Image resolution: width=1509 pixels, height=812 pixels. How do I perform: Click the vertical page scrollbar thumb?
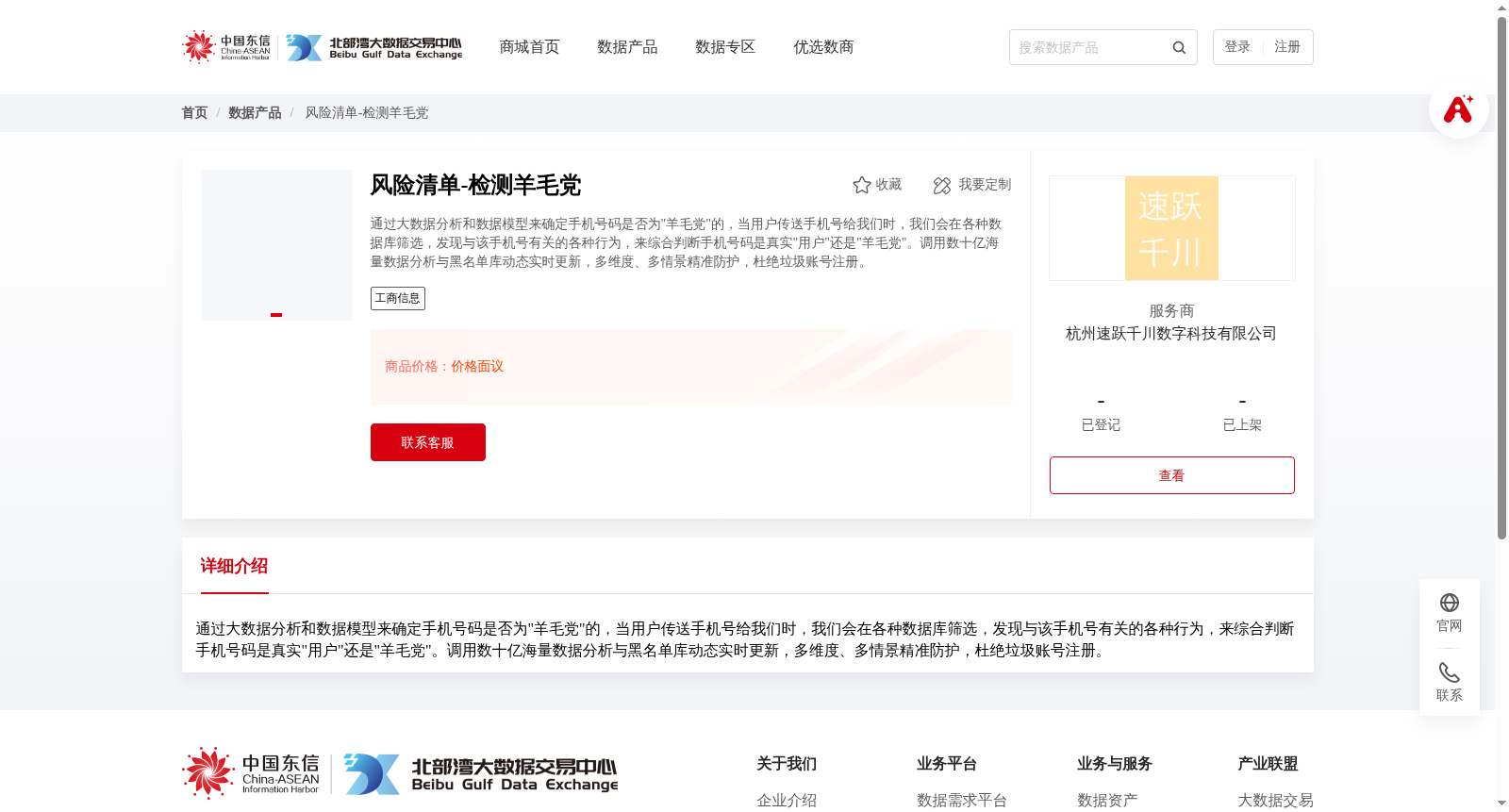click(x=1501, y=278)
